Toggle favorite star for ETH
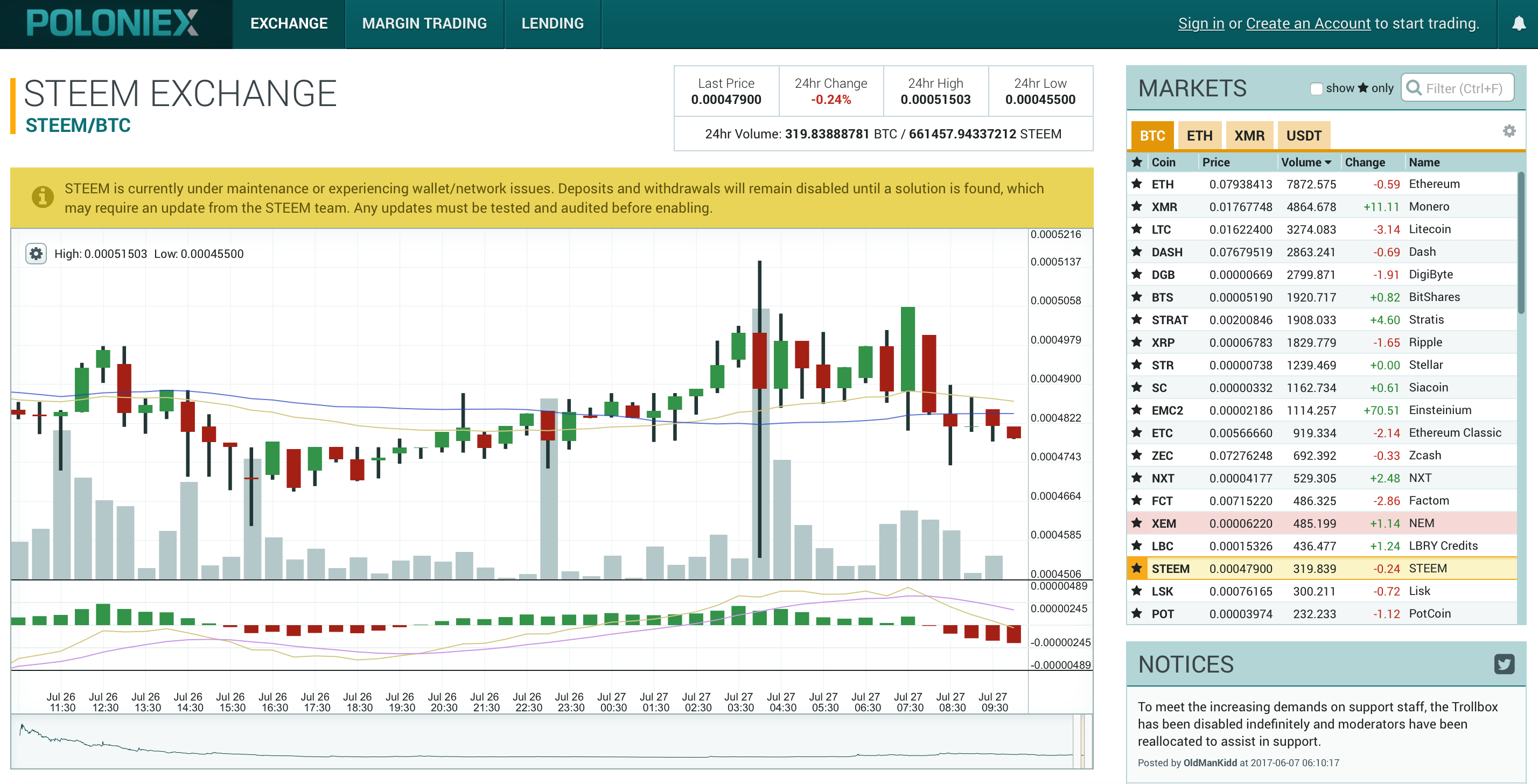The image size is (1538, 784). click(1137, 184)
